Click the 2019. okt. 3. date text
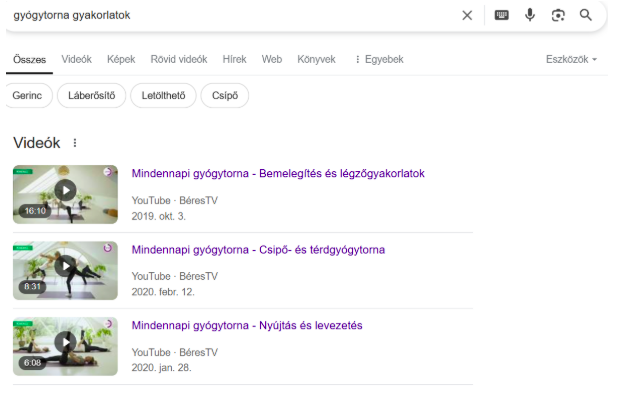The width and height of the screenshot is (618, 393). [x=158, y=216]
